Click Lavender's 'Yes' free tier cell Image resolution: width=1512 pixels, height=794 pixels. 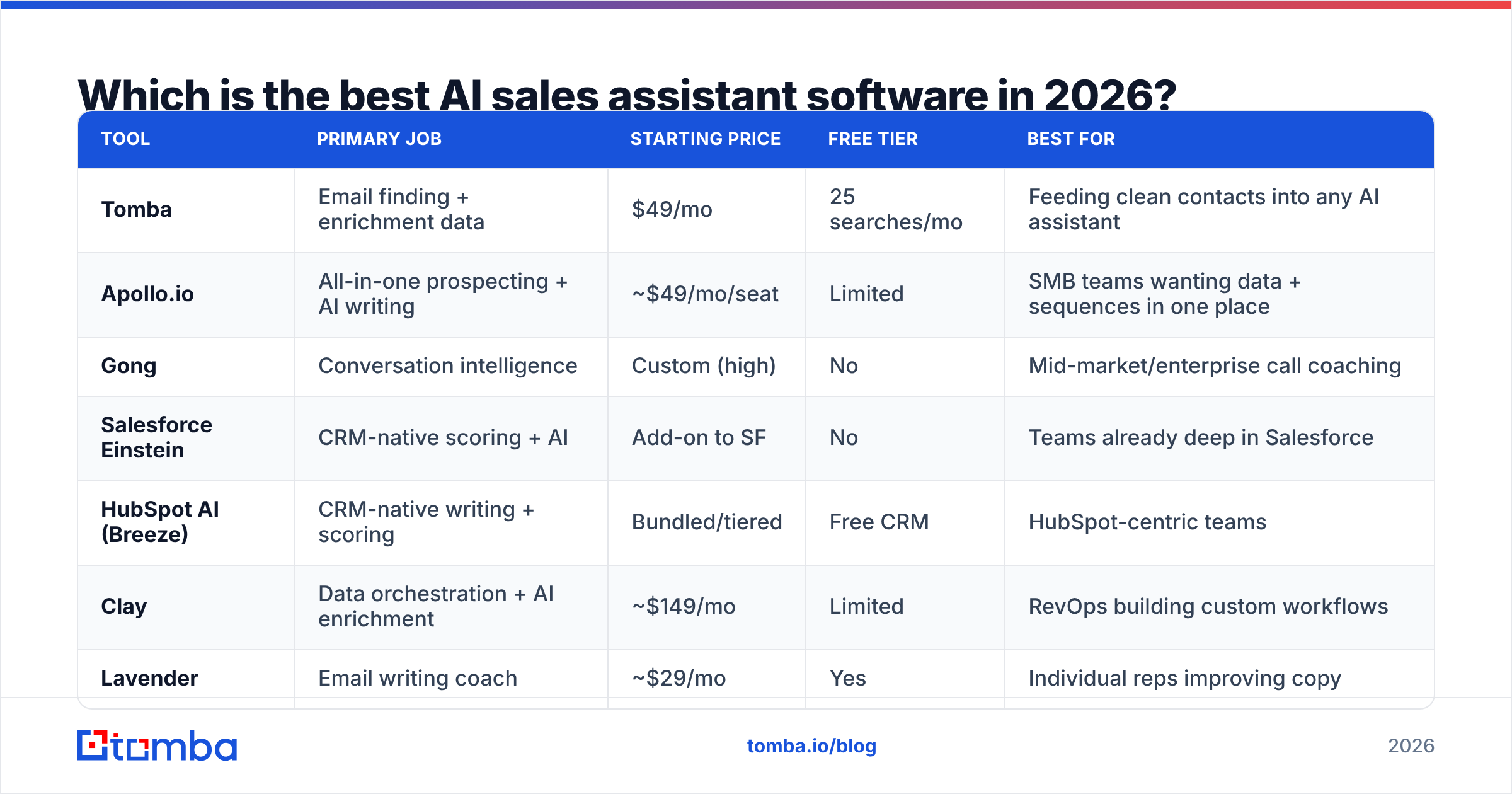[905, 679]
